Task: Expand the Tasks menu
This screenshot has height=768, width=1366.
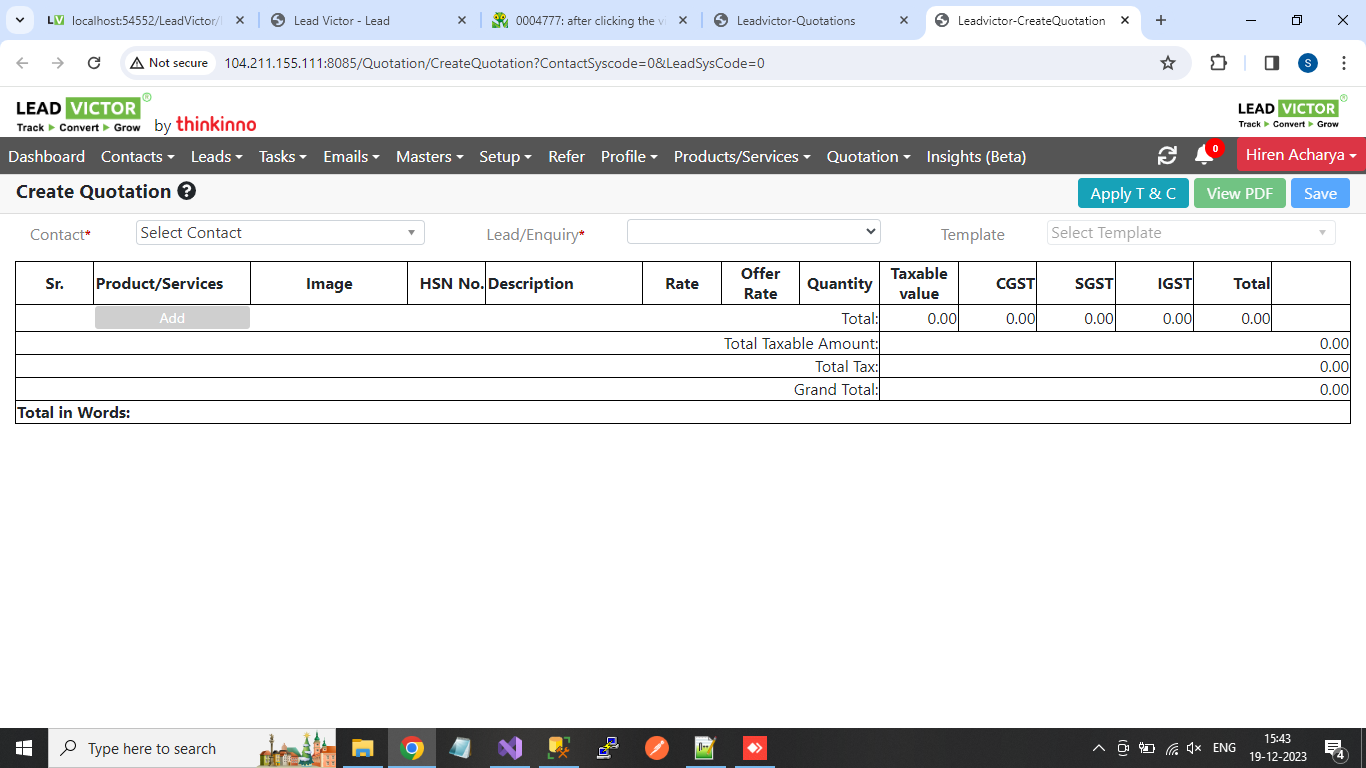Action: pyautogui.click(x=282, y=156)
